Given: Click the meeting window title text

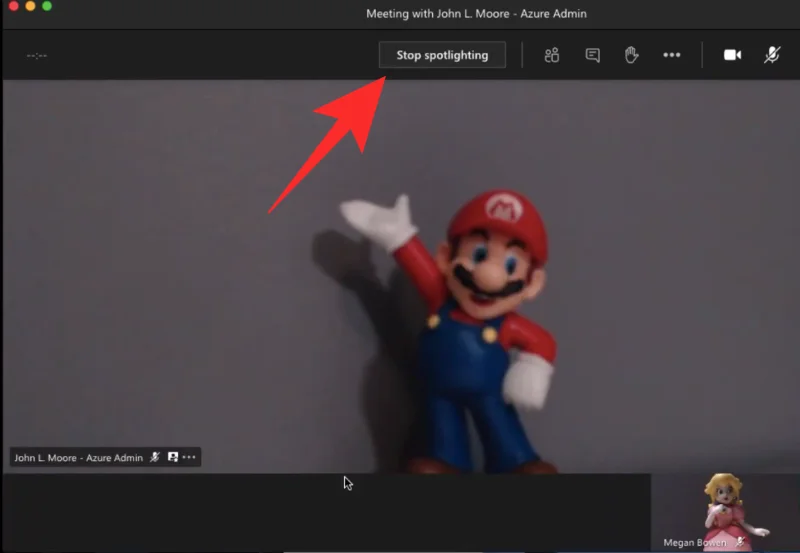Looking at the screenshot, I should pyautogui.click(x=476, y=14).
